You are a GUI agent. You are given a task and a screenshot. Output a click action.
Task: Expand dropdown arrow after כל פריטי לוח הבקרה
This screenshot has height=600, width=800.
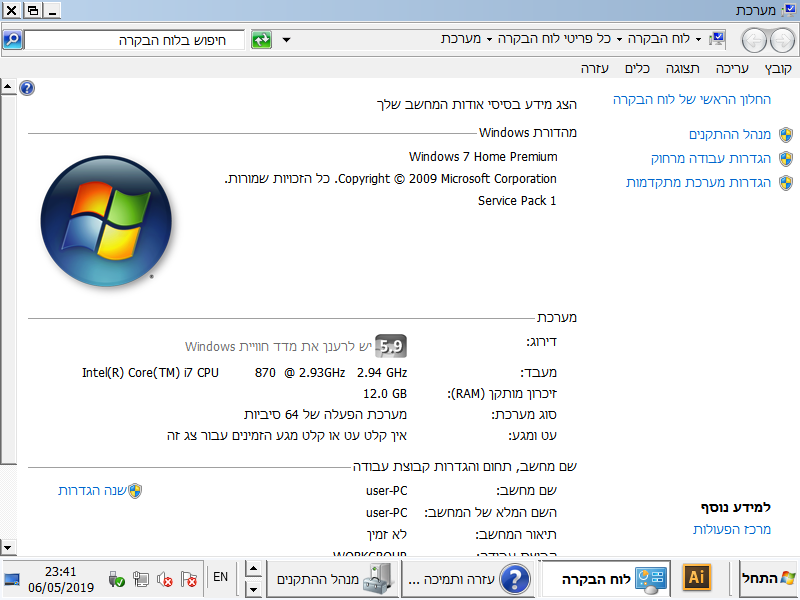coord(489,39)
